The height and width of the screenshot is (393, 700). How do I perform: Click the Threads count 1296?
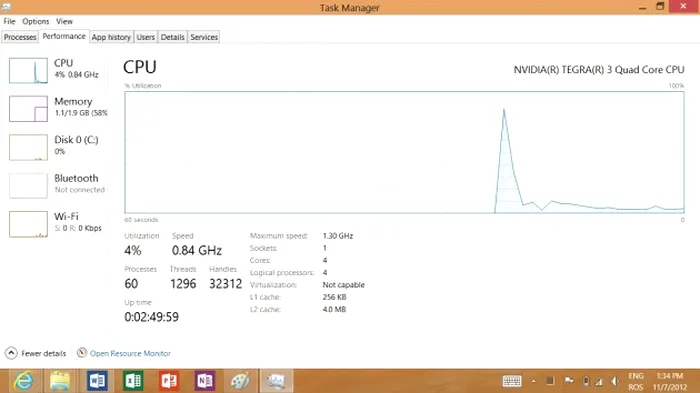(183, 284)
